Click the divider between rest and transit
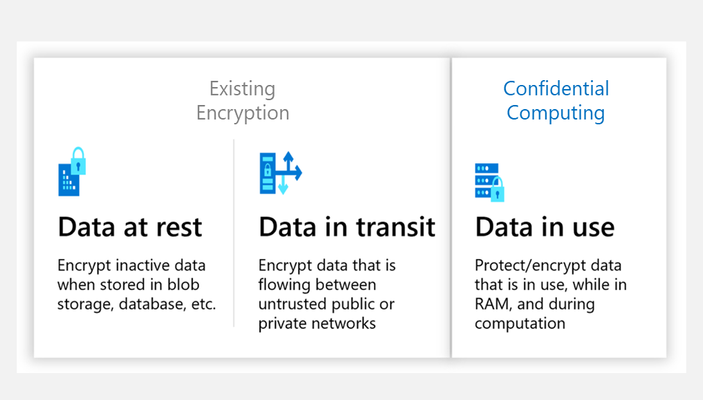This screenshot has height=400, width=703. (234, 233)
